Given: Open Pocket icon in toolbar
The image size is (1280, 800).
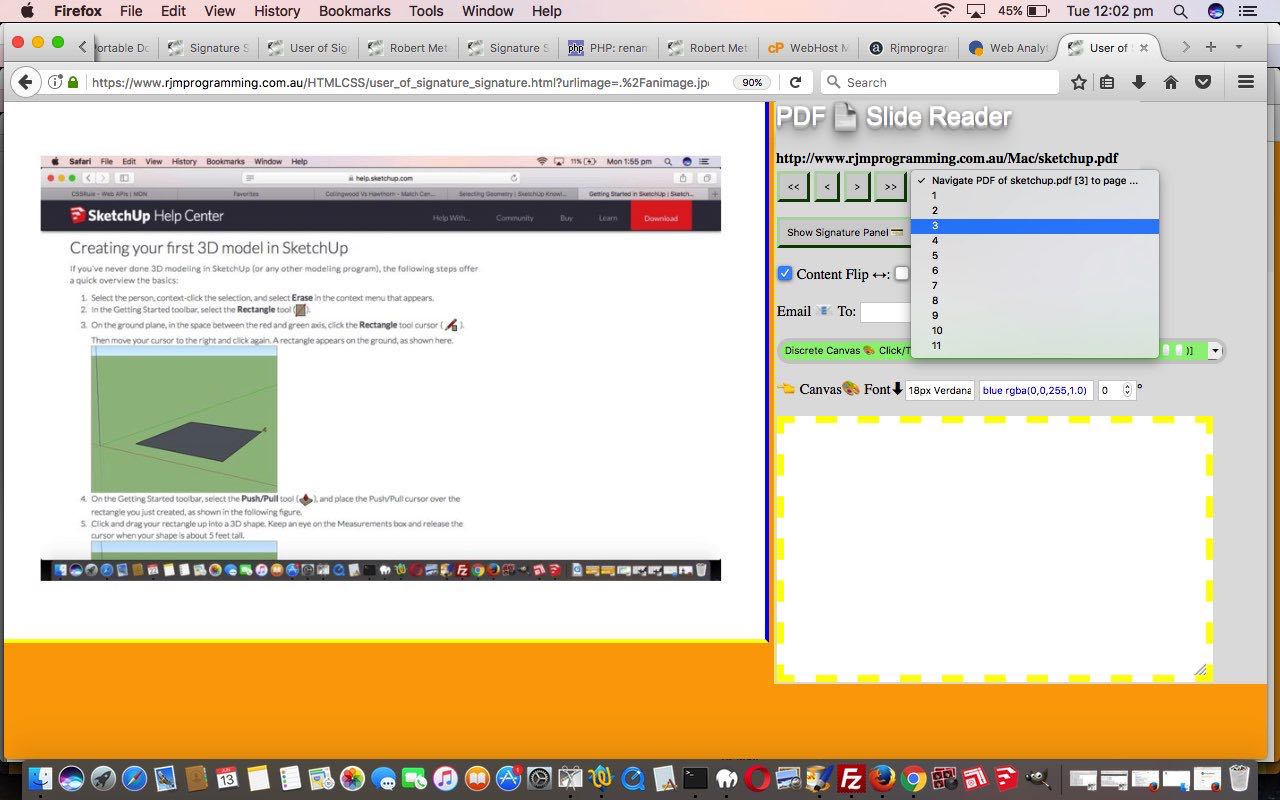Looking at the screenshot, I should [1203, 82].
